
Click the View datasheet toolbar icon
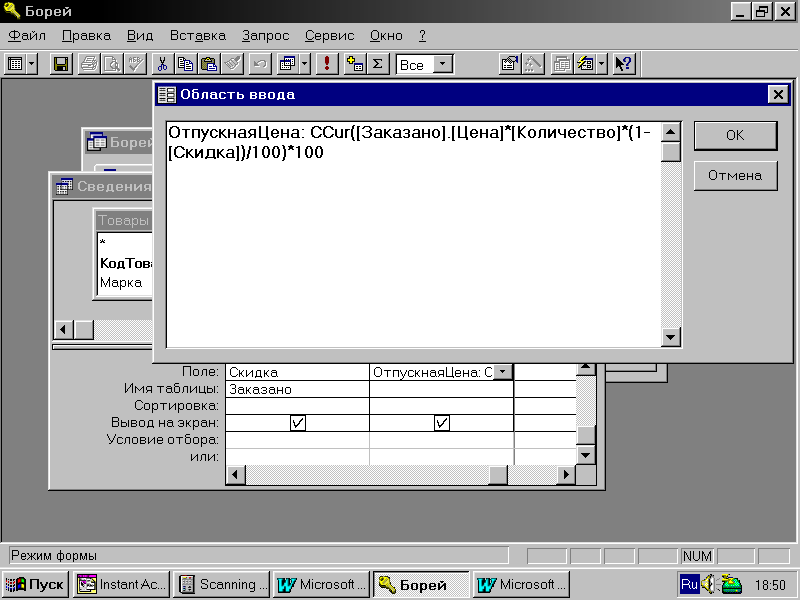coord(15,64)
